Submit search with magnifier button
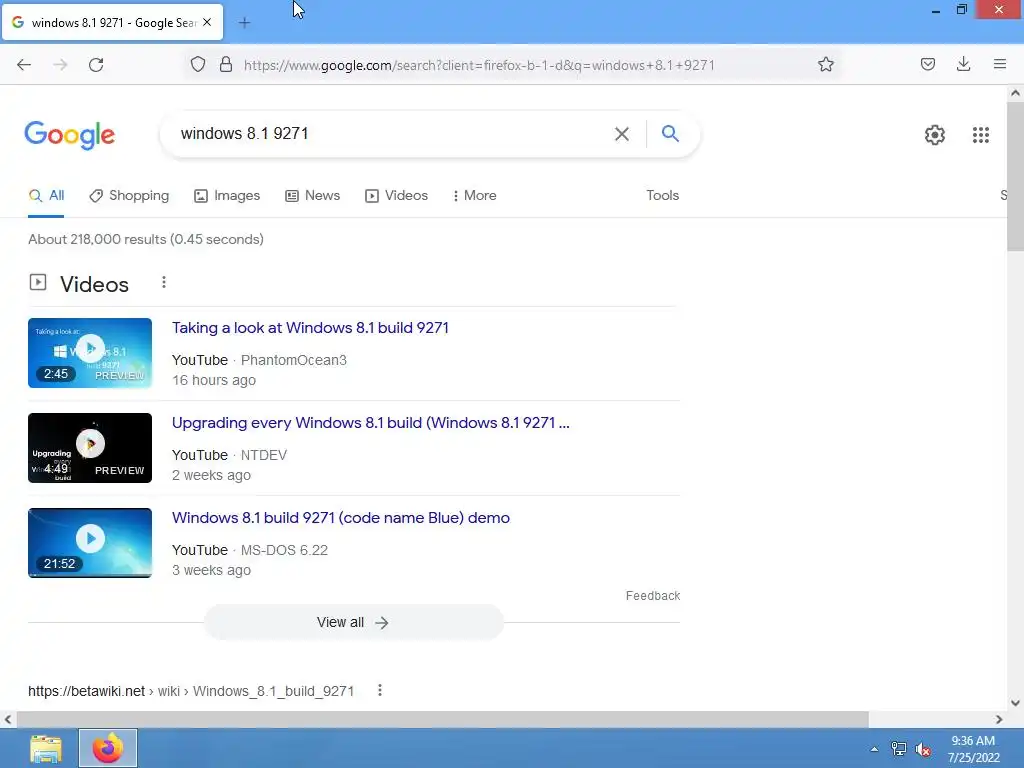1024x768 pixels. tap(670, 133)
